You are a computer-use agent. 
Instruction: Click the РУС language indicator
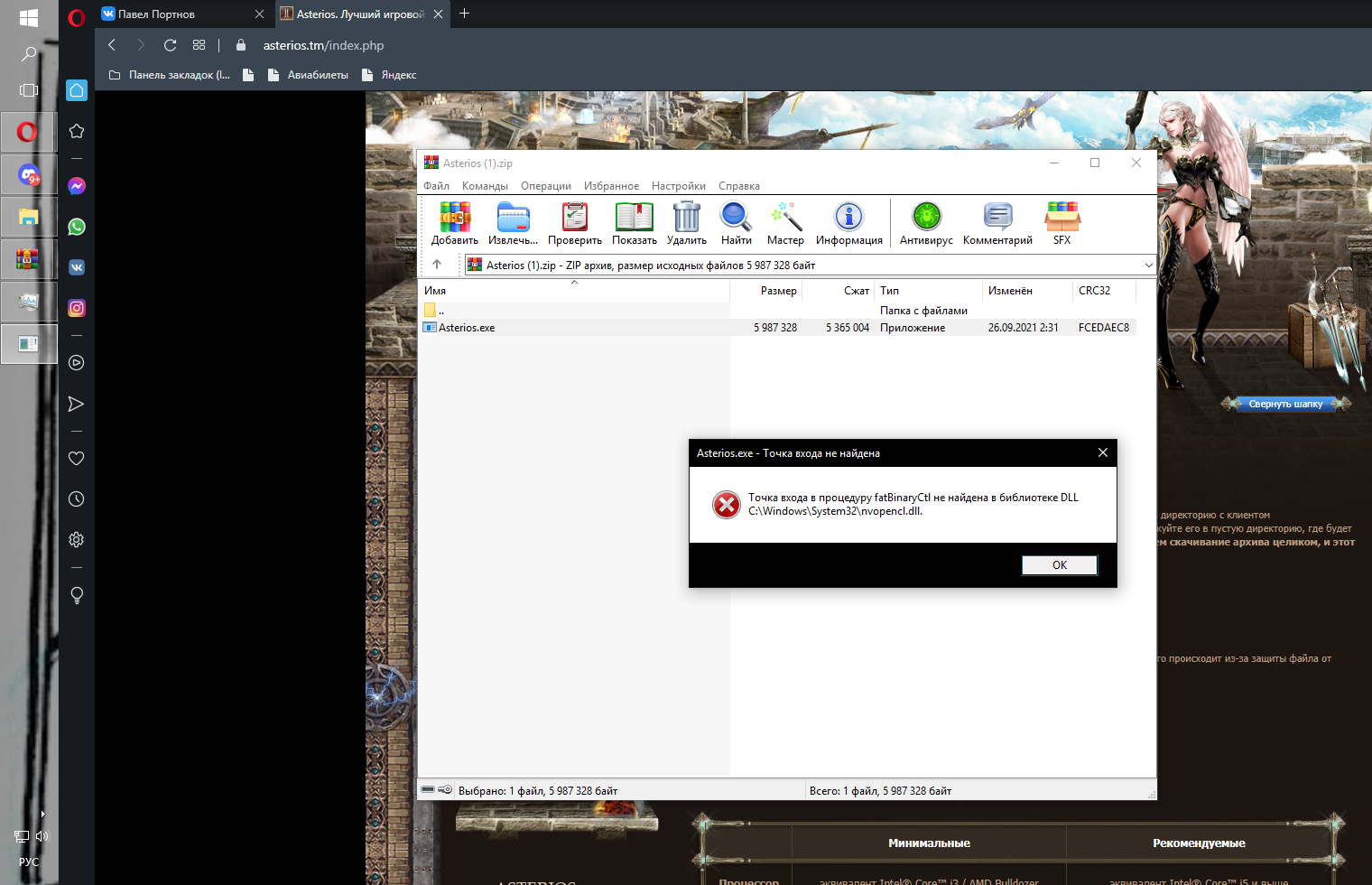click(x=29, y=862)
